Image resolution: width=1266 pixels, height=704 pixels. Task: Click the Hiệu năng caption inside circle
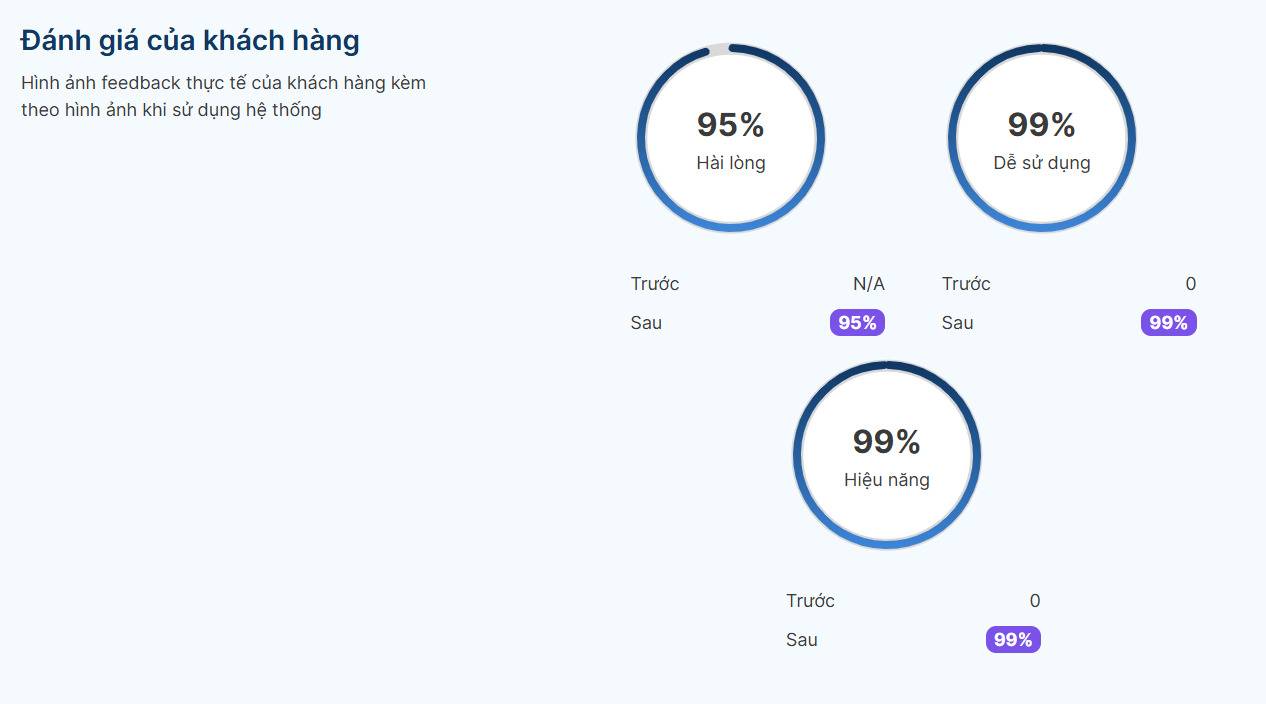[x=887, y=480]
